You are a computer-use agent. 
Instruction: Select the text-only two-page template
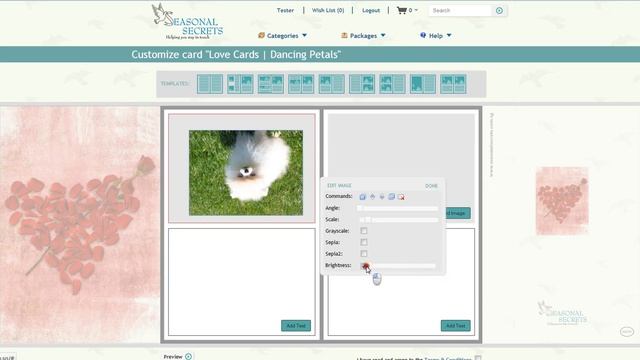(x=210, y=84)
